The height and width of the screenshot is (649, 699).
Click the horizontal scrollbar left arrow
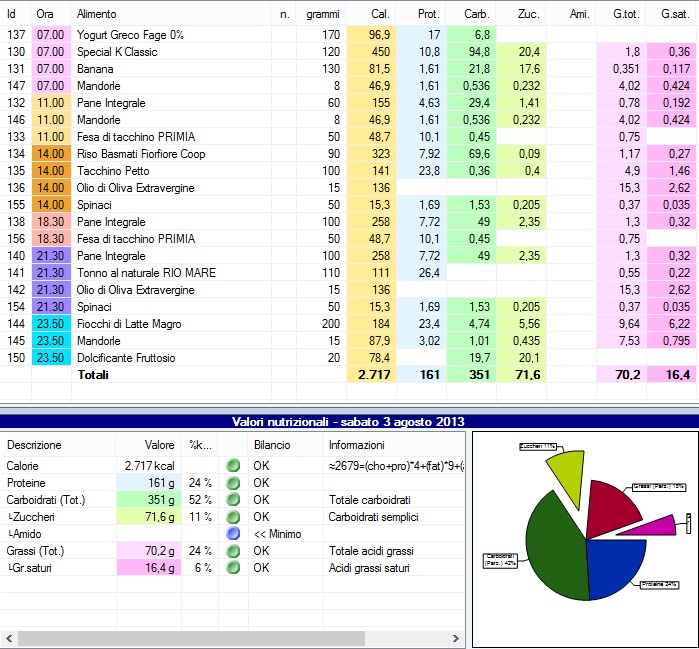click(x=8, y=638)
